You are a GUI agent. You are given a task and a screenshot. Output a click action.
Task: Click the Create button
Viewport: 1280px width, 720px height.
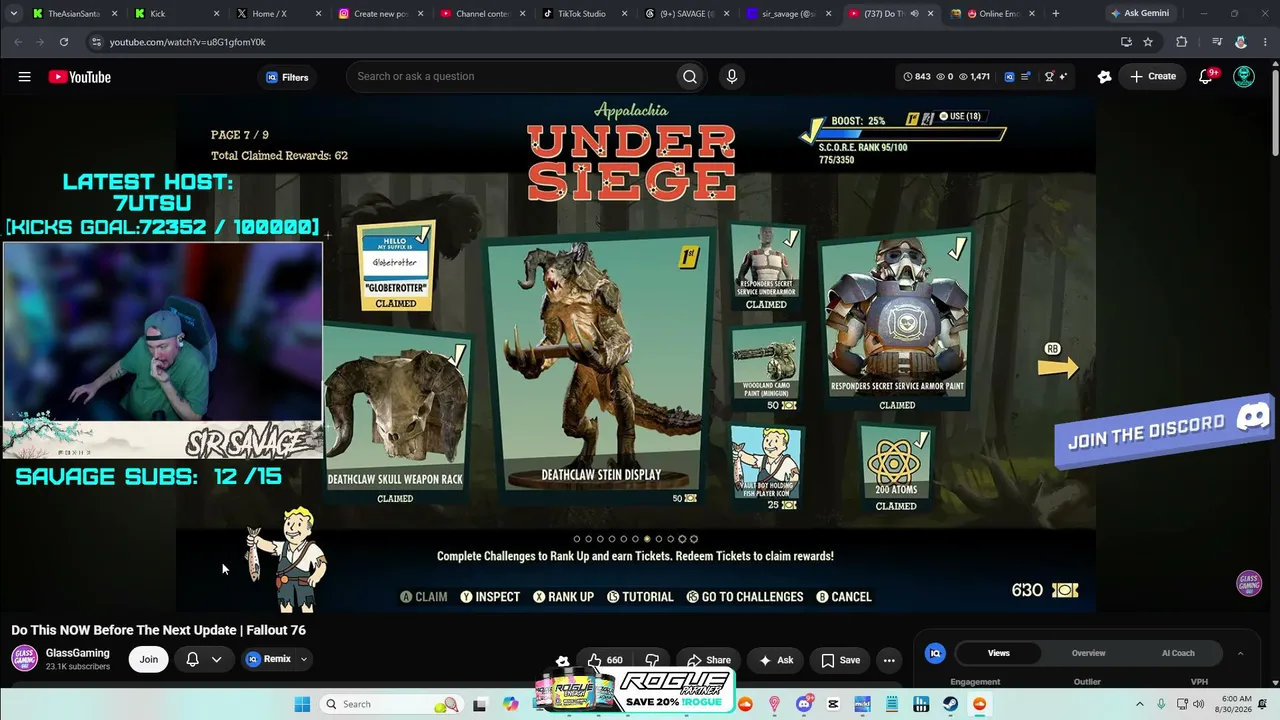point(1153,77)
